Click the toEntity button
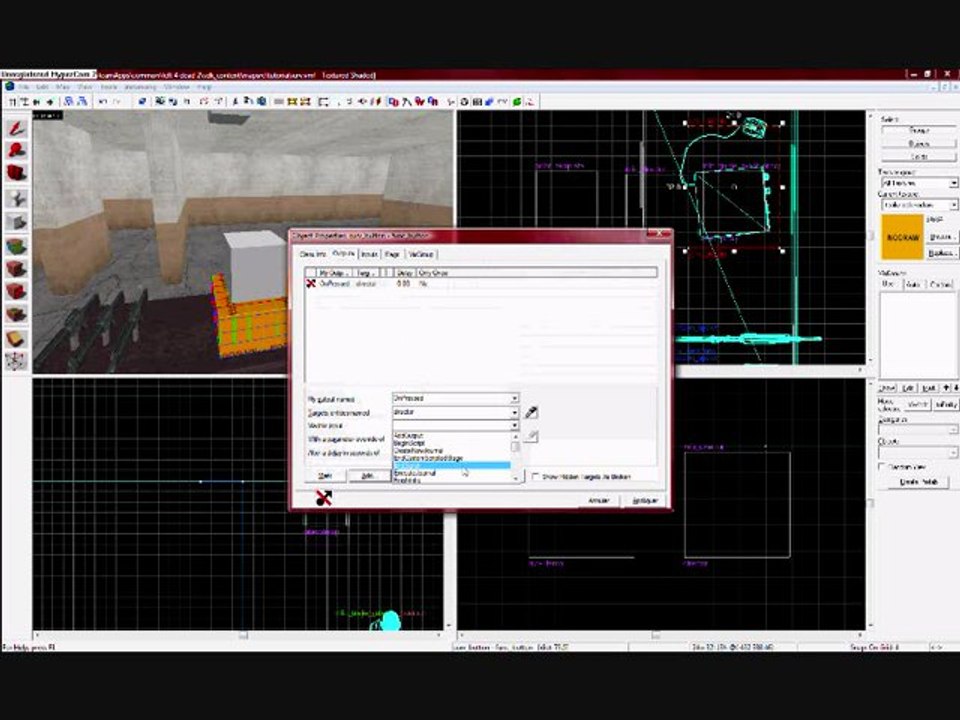 click(946, 405)
